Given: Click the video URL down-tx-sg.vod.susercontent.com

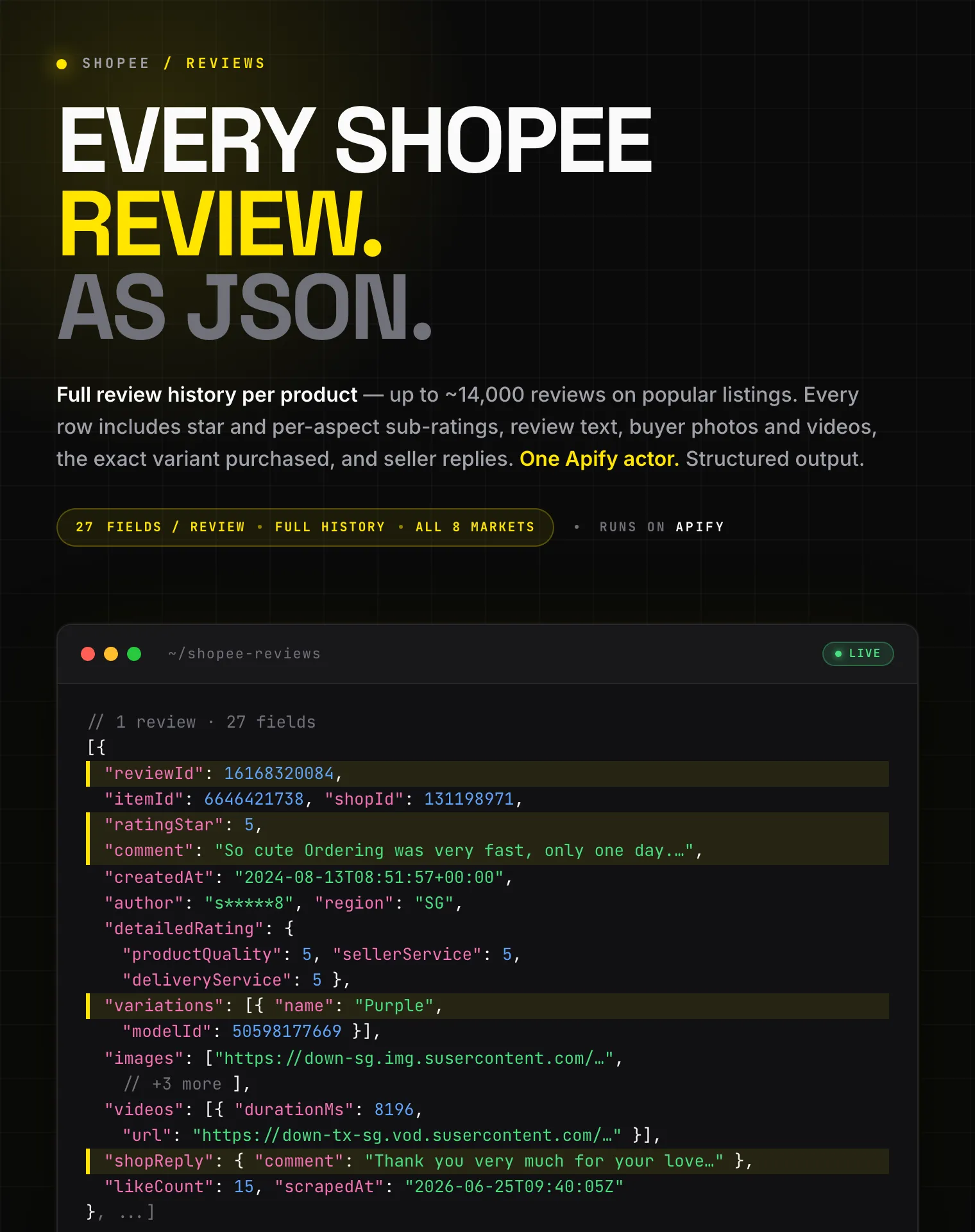Looking at the screenshot, I should [x=407, y=1135].
